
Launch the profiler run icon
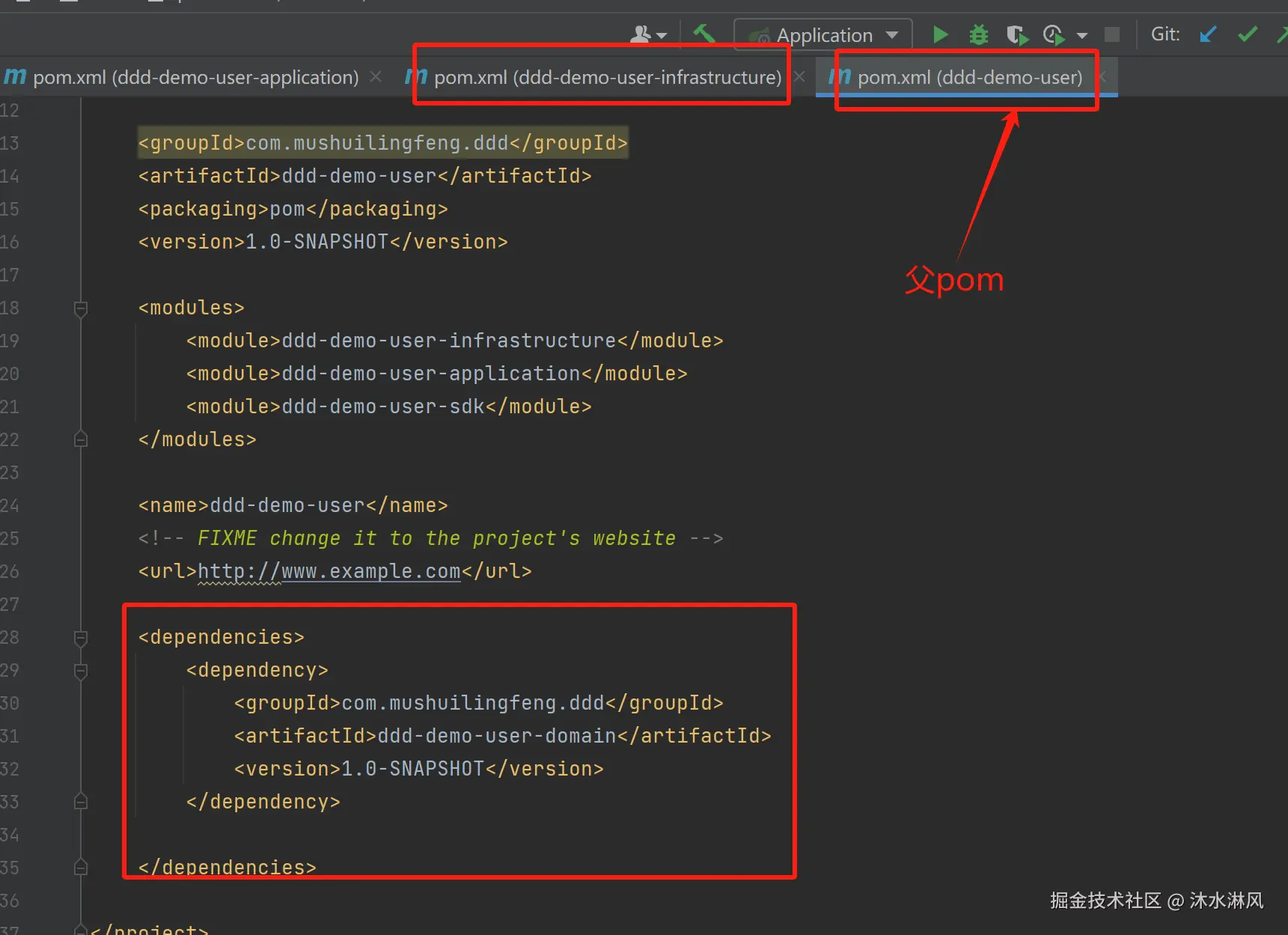(x=1054, y=34)
